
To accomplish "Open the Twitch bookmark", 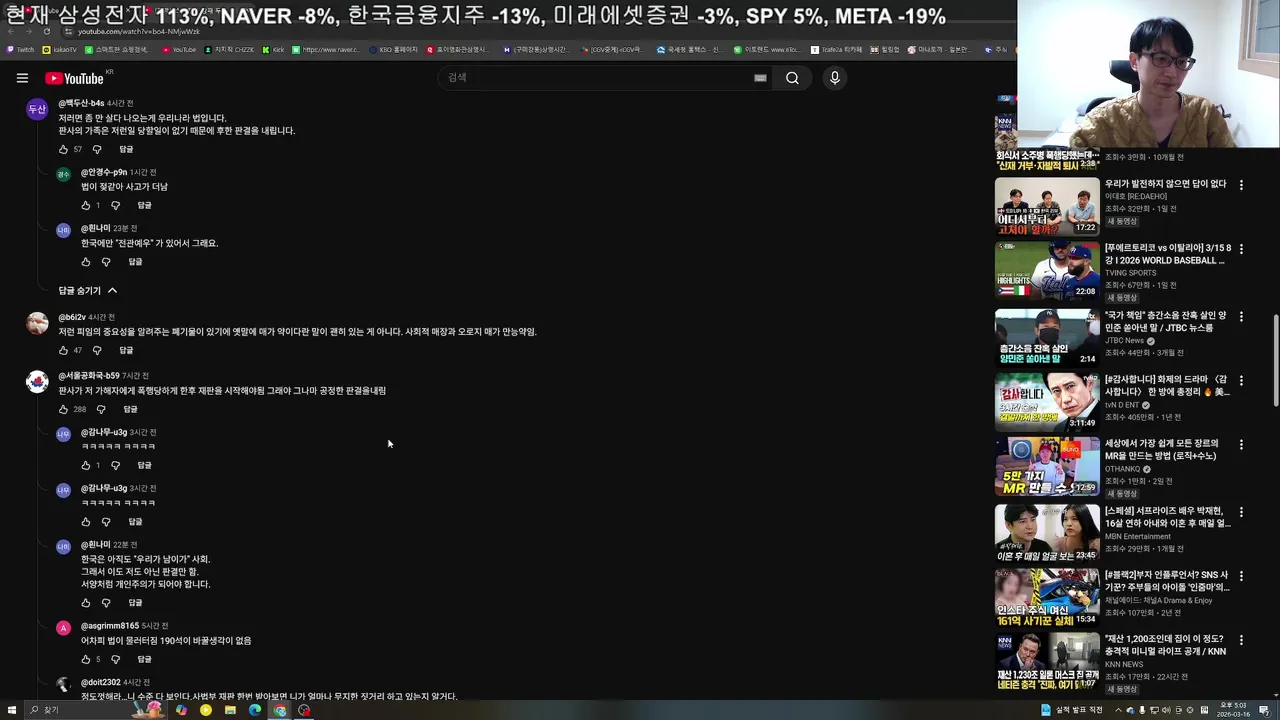I will coord(20,49).
